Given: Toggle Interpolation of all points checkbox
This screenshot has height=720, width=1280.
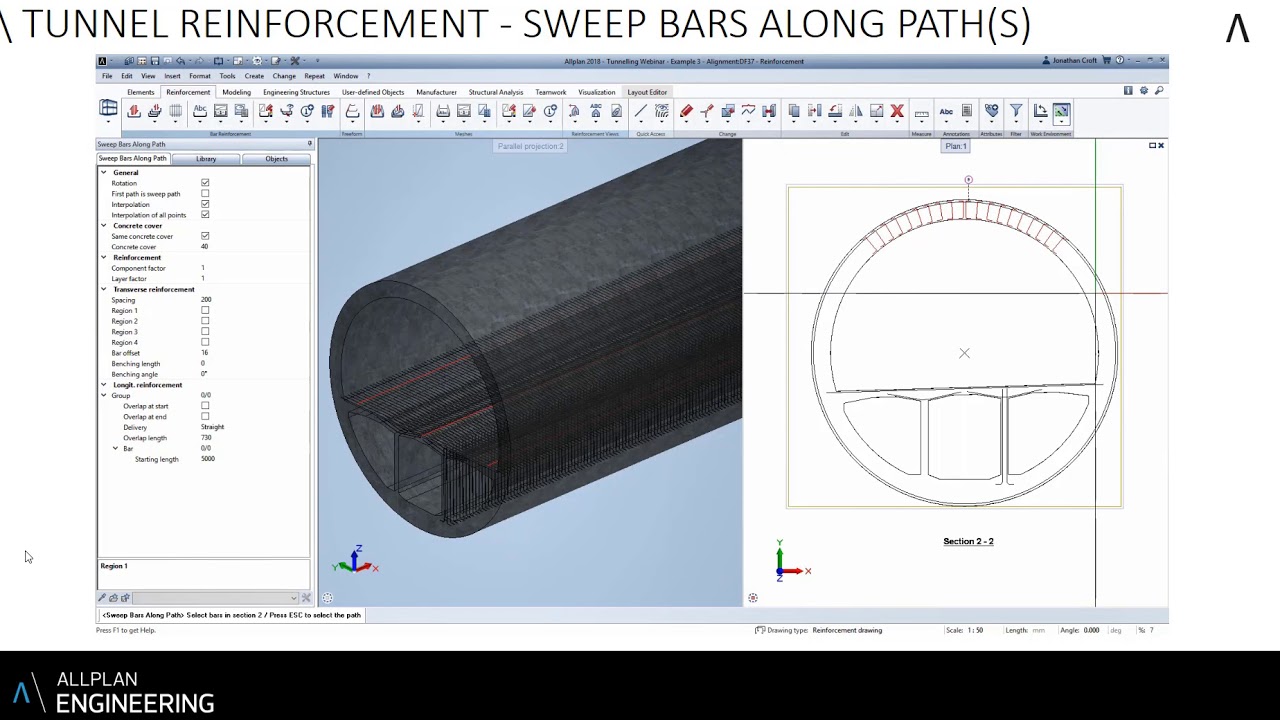Looking at the screenshot, I should tap(205, 215).
